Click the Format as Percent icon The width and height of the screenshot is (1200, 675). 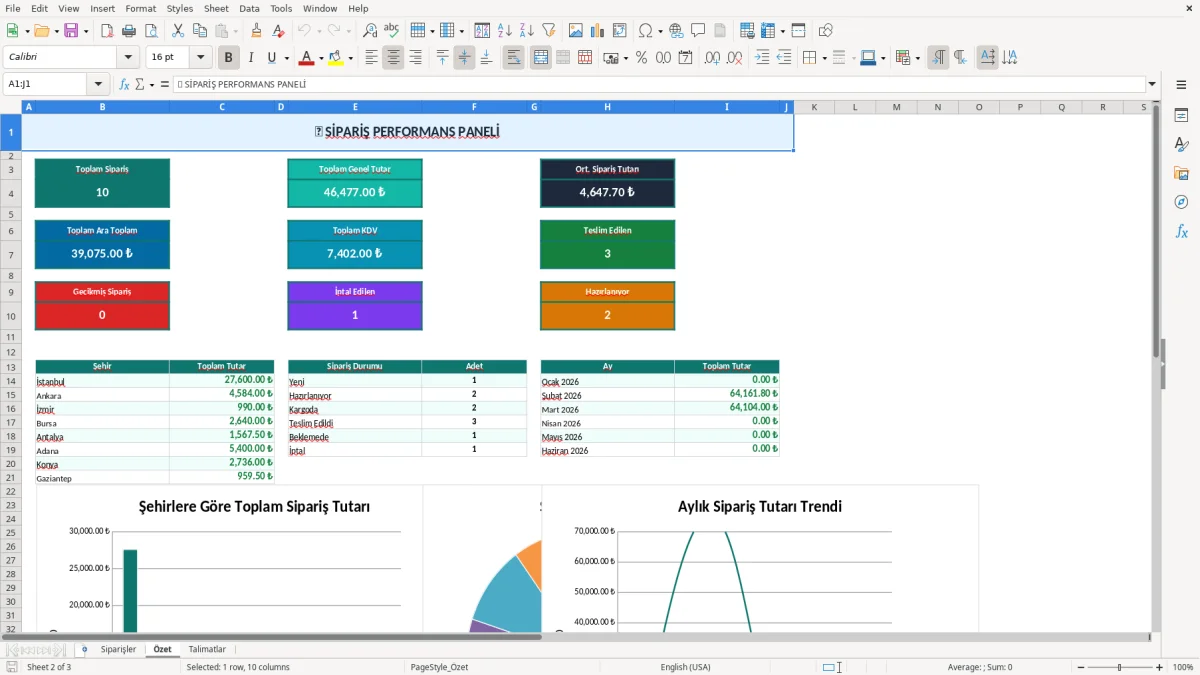pyautogui.click(x=641, y=58)
